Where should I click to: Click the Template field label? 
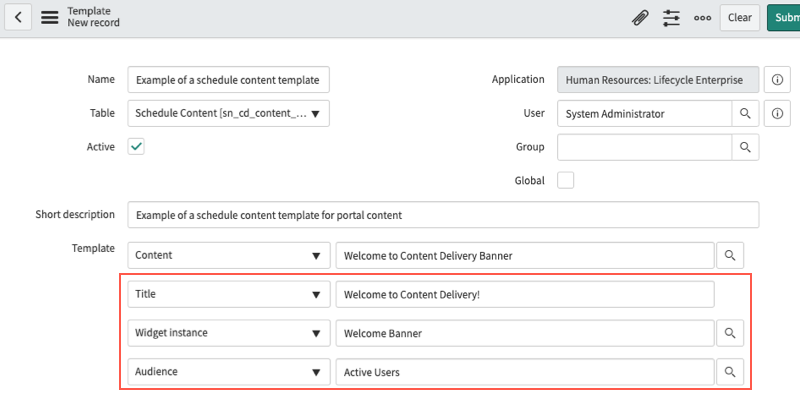point(93,248)
